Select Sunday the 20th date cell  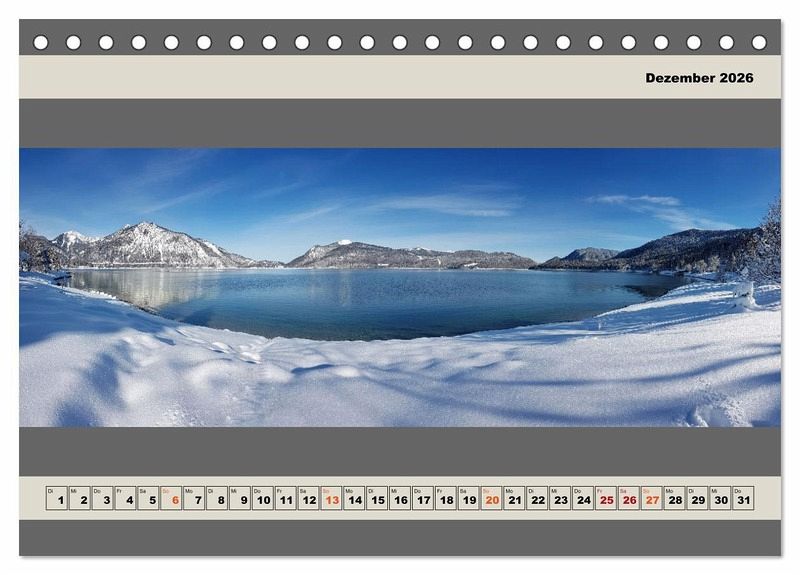coord(491,498)
